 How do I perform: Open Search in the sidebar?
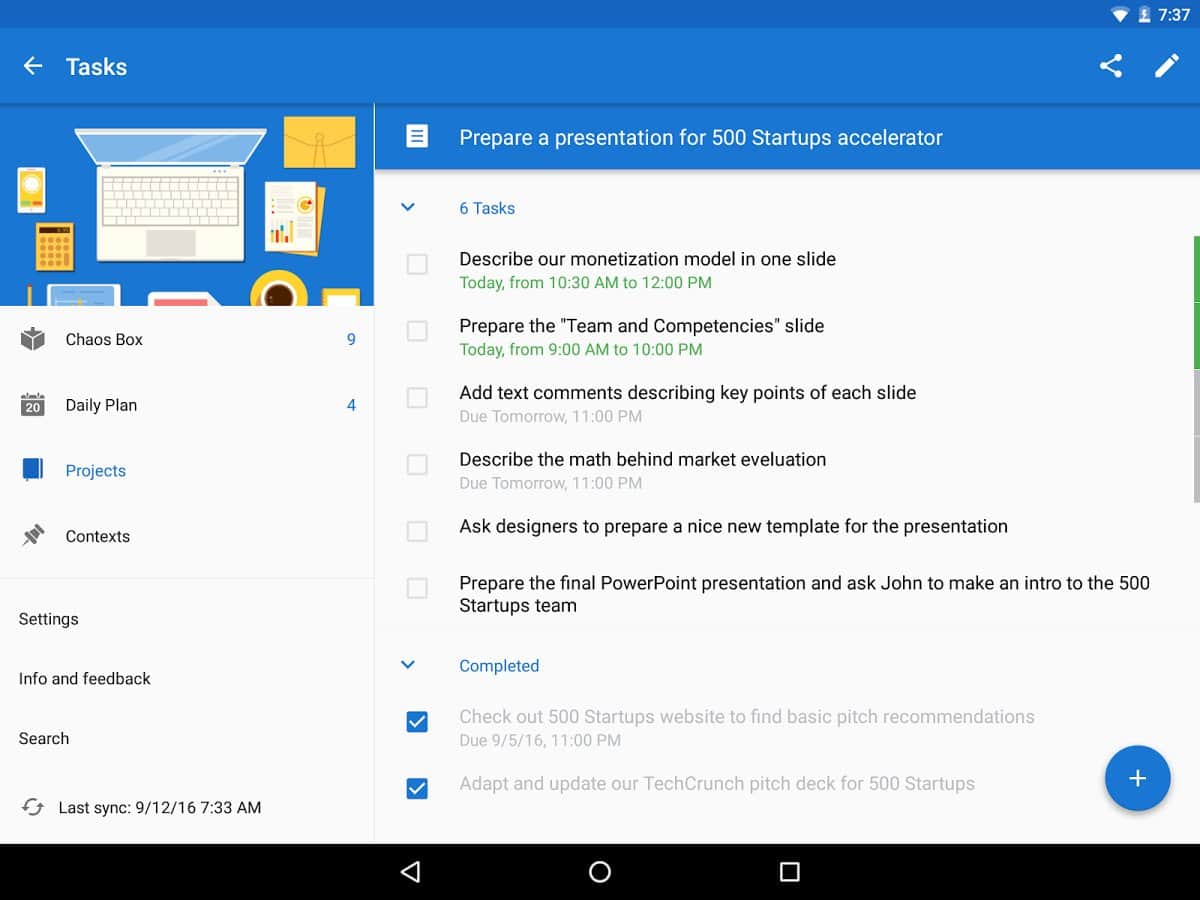44,739
